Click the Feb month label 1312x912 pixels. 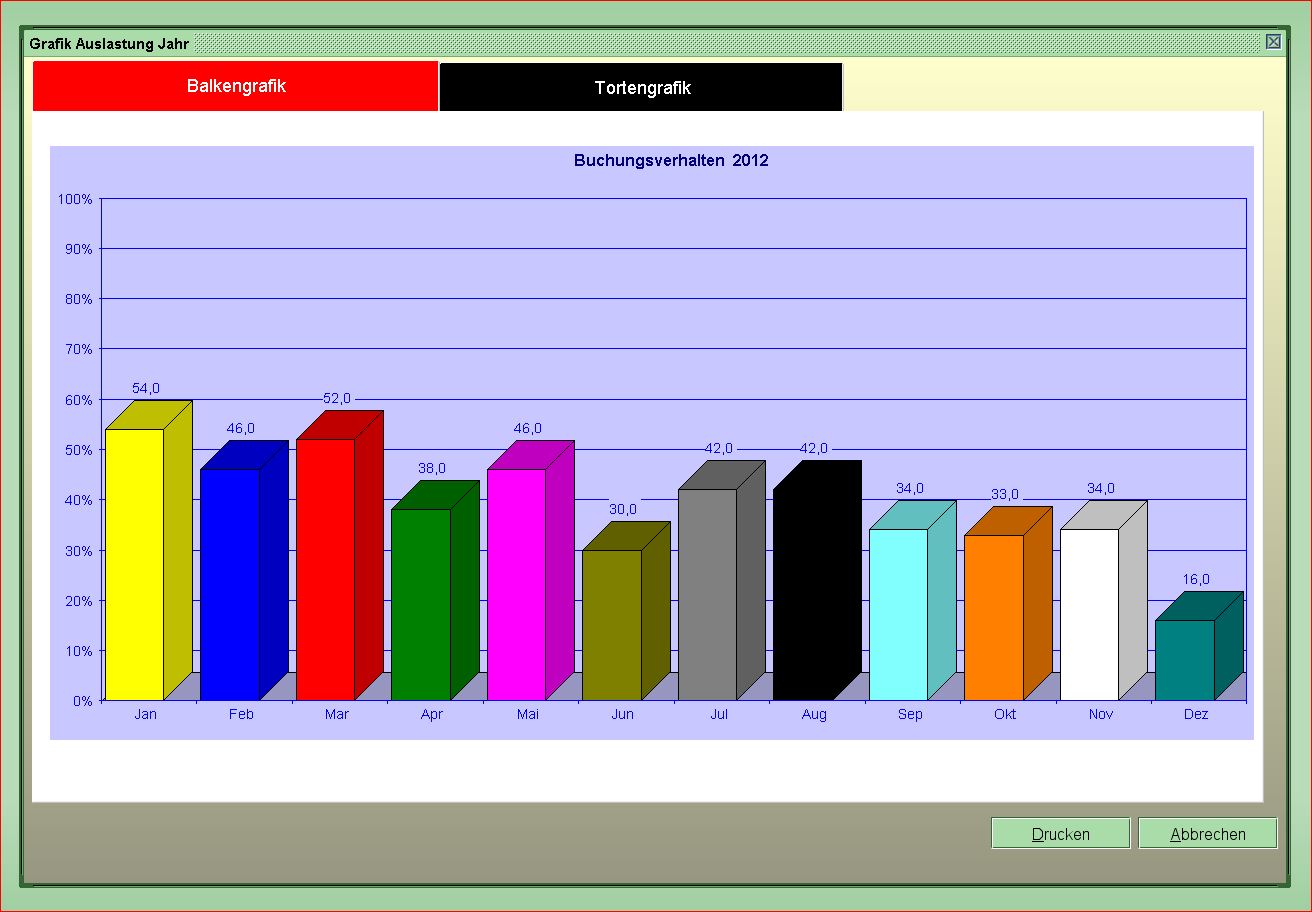241,714
